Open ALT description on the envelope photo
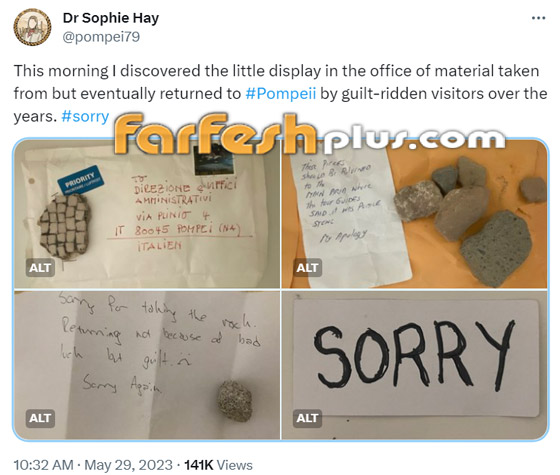The height and width of the screenshot is (475, 560). pyautogui.click(x=40, y=268)
